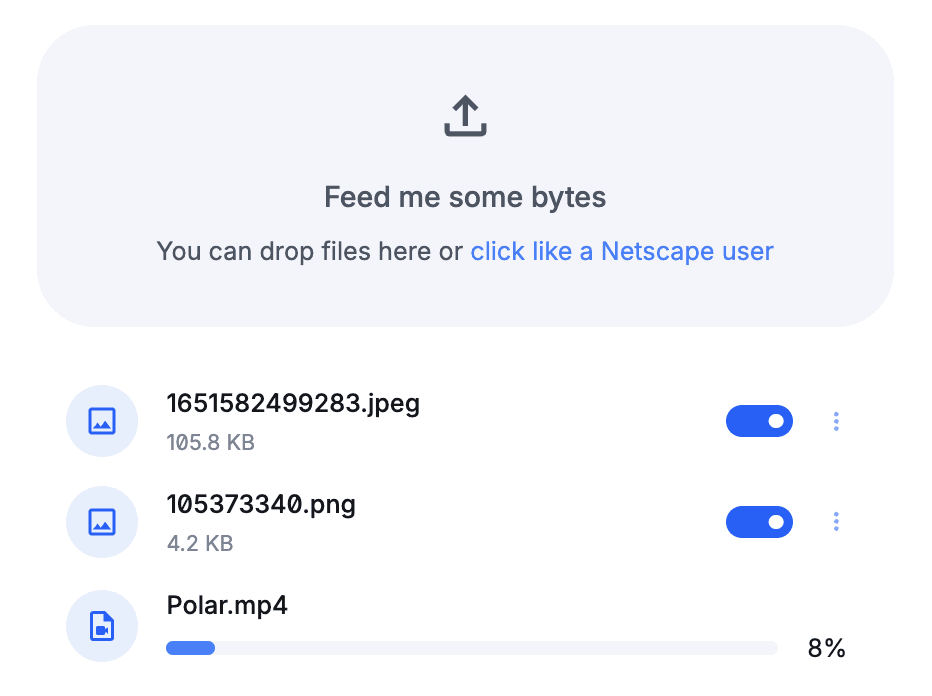Disable the toggle beside 105373340.png
This screenshot has height=696, width=932.
tap(759, 522)
